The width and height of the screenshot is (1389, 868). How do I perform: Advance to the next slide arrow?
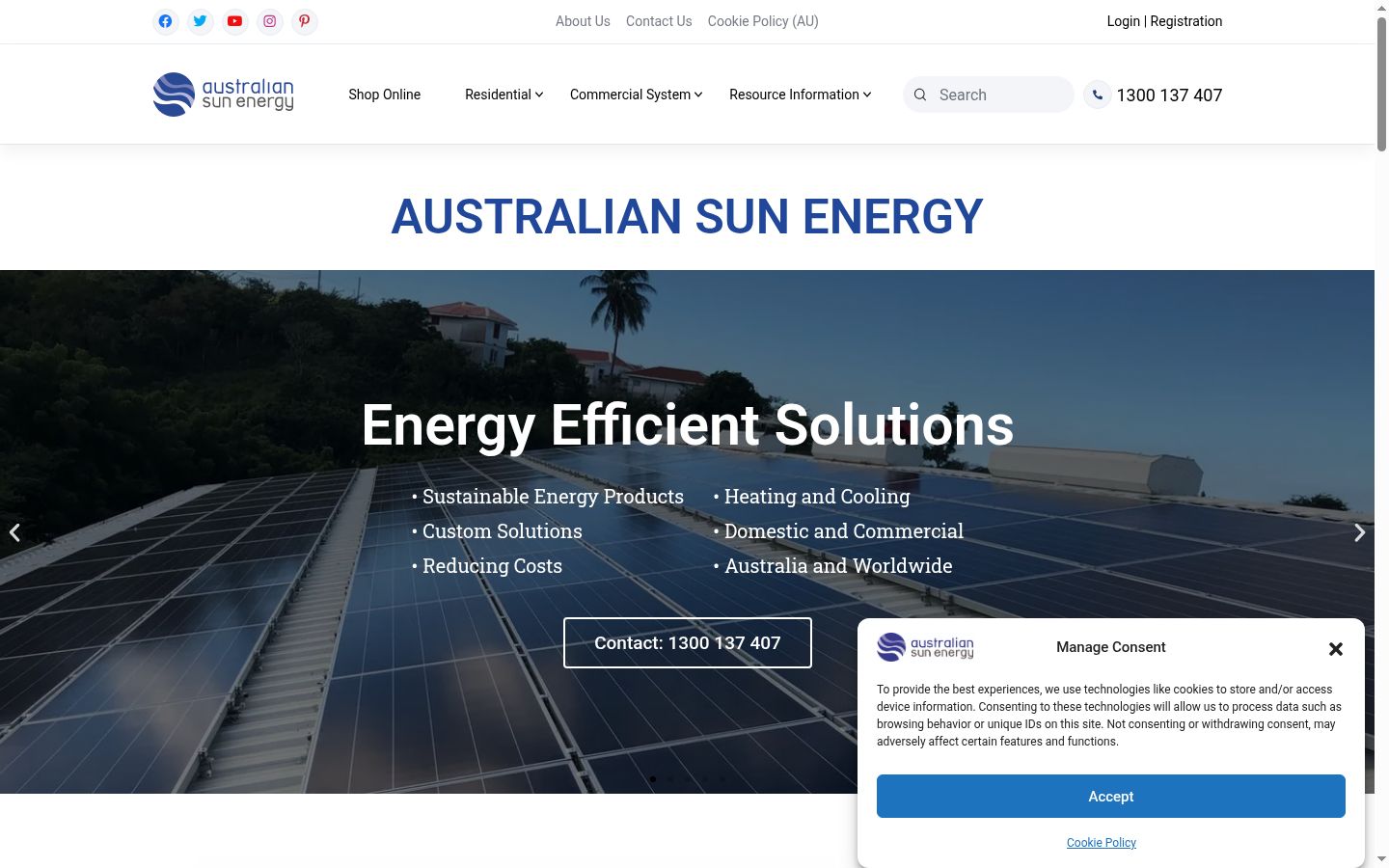click(1360, 532)
